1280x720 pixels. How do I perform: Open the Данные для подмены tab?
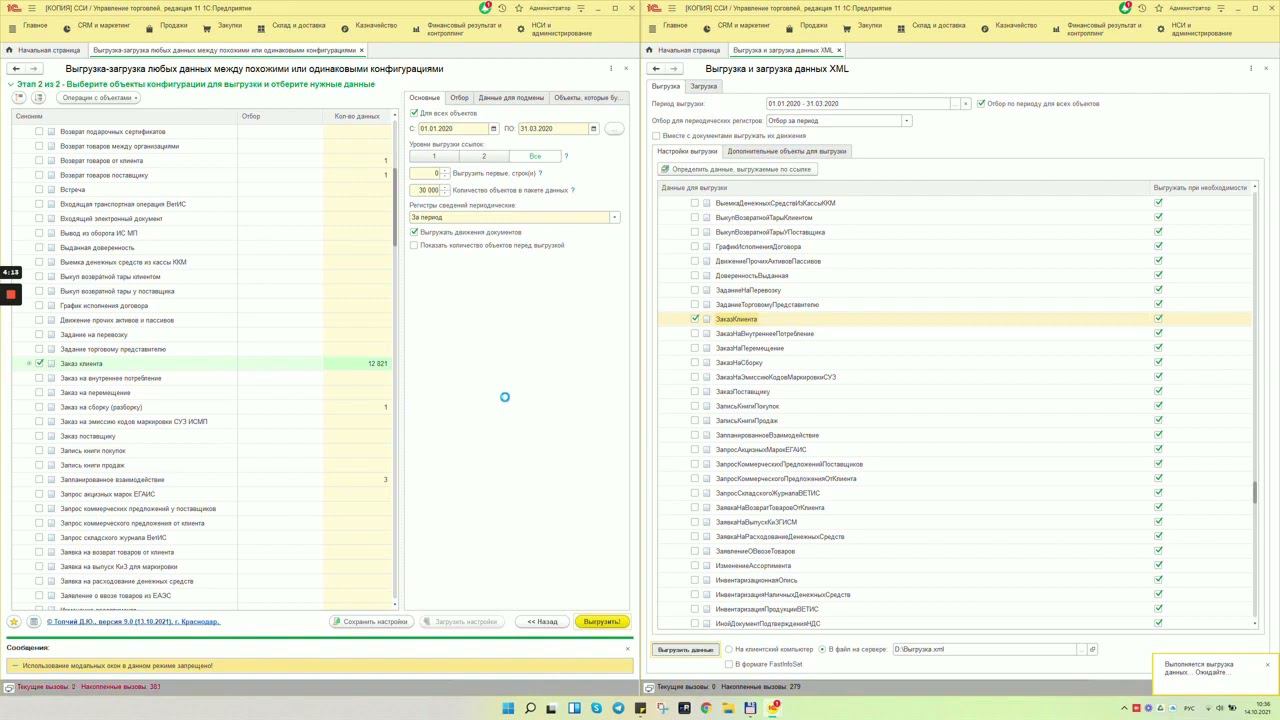tap(511, 98)
